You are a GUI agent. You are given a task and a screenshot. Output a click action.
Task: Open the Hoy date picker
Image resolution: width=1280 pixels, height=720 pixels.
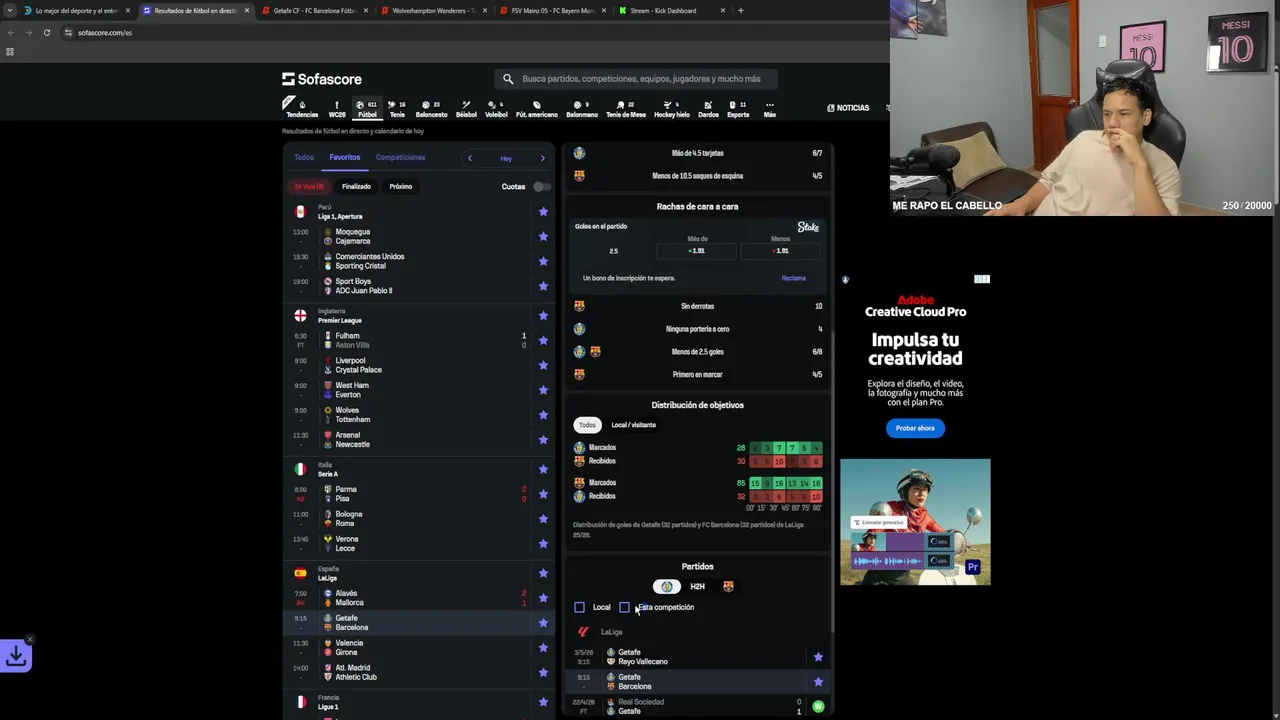(x=506, y=158)
